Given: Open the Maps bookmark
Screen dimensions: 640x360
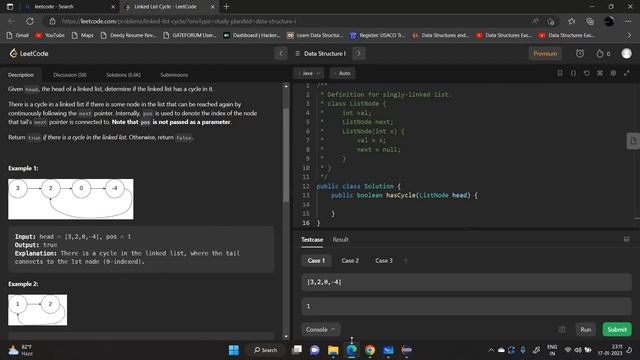Looking at the screenshot, I should 82,36.
